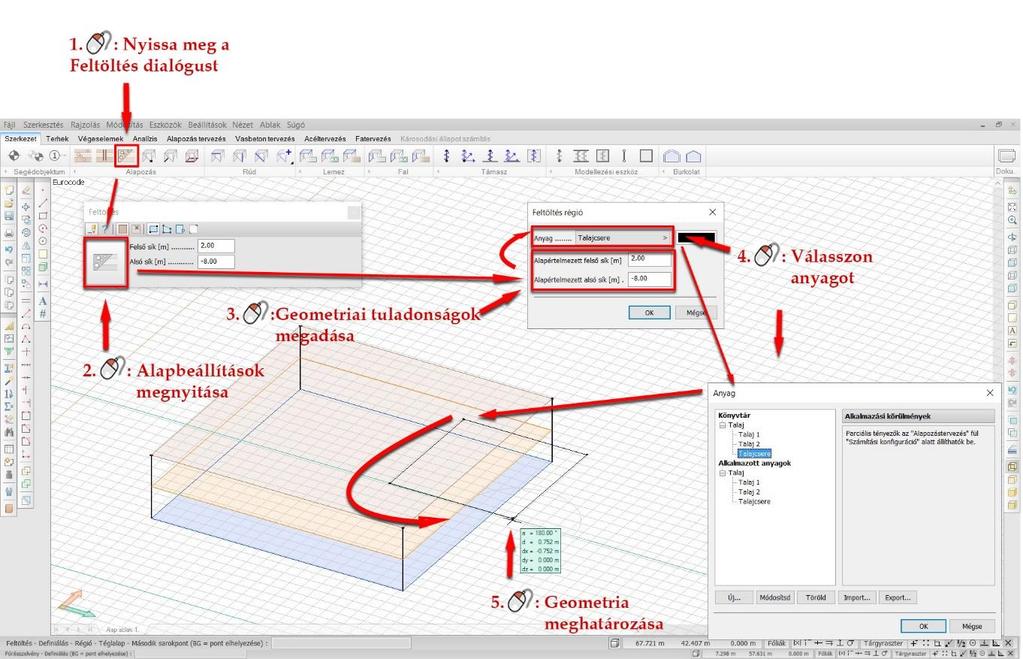Click the save icon in left toolbar

click(9, 216)
